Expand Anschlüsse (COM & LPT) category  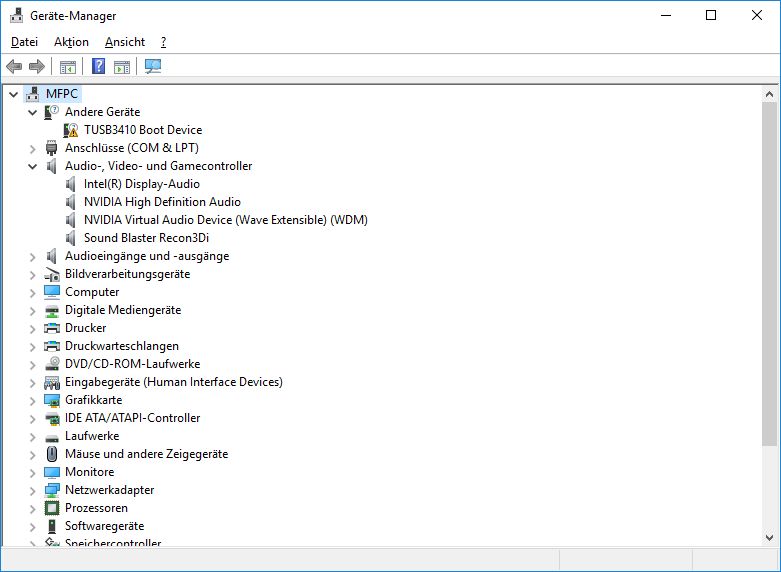pos(32,148)
